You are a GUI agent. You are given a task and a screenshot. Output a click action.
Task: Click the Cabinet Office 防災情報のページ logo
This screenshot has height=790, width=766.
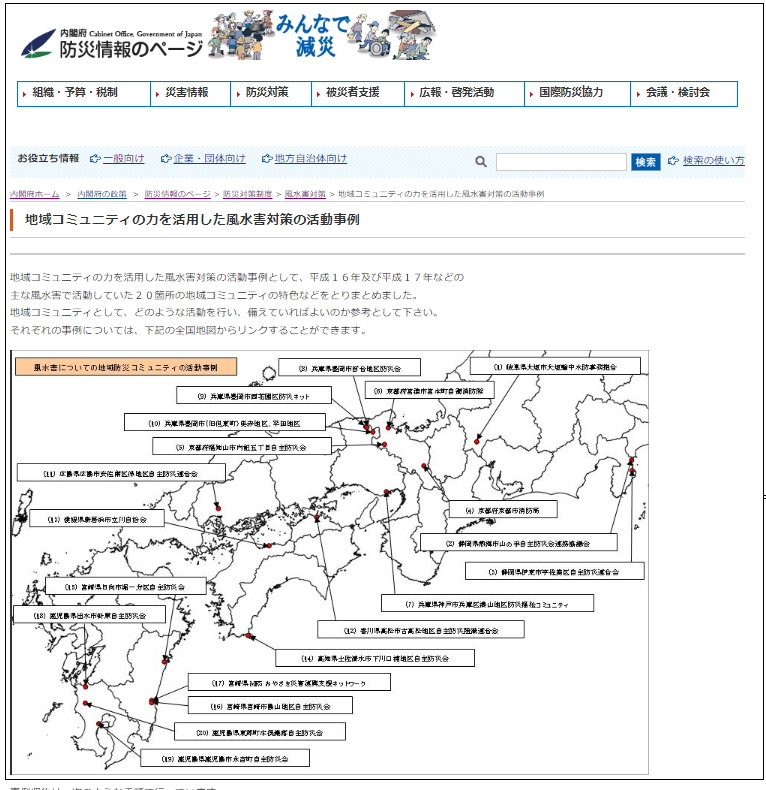pyautogui.click(x=111, y=43)
